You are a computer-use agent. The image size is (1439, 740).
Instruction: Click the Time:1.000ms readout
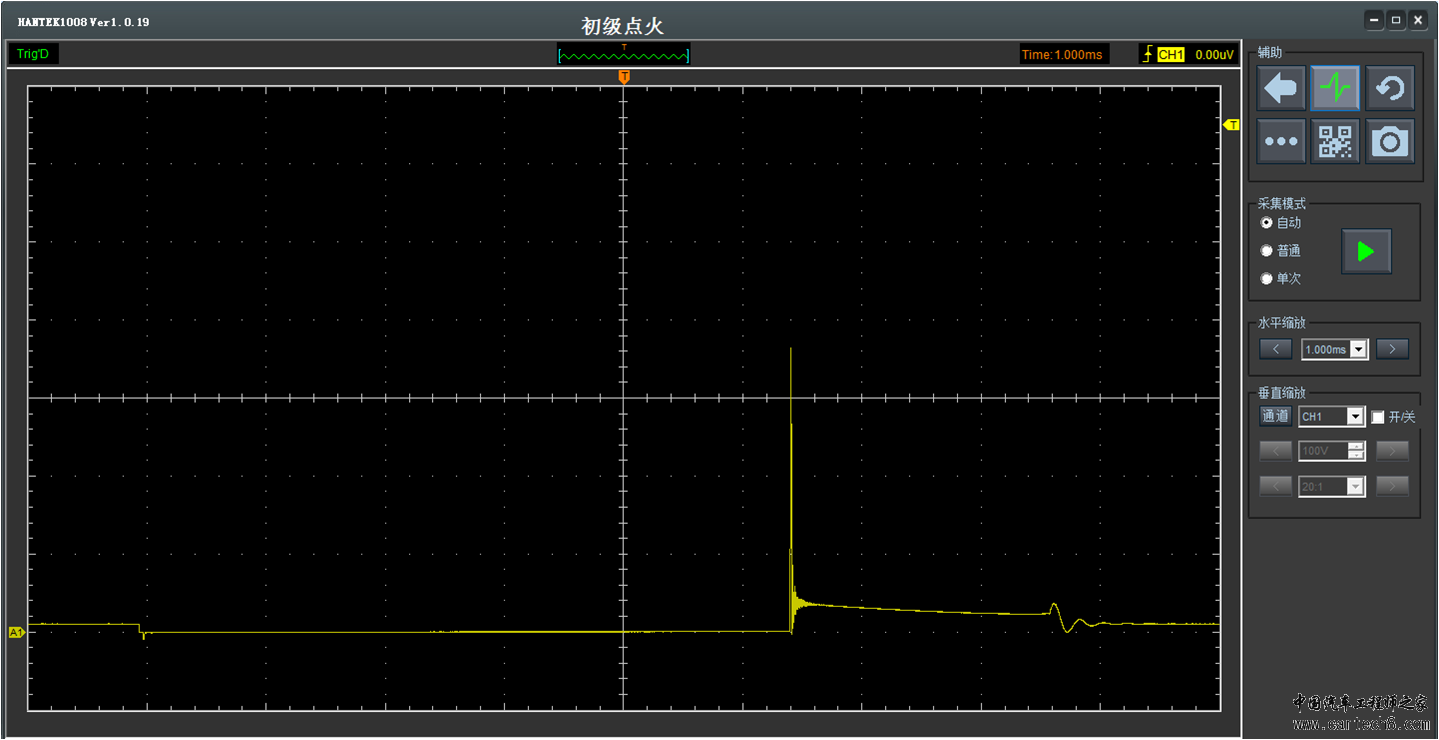pyautogui.click(x=1062, y=54)
